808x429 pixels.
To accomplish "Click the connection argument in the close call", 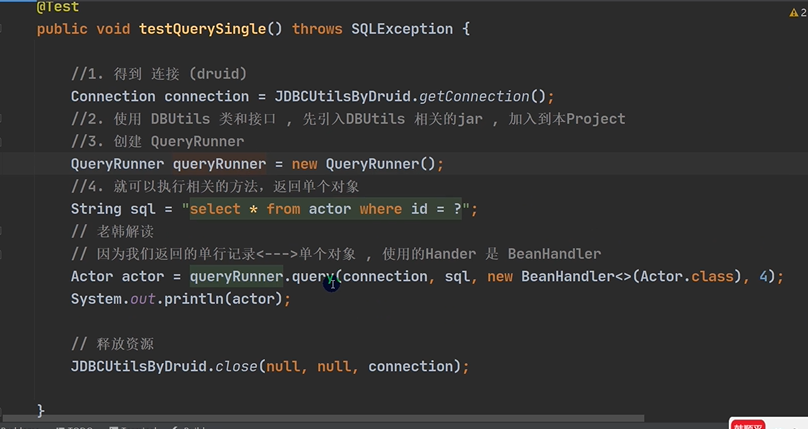I will coord(410,367).
